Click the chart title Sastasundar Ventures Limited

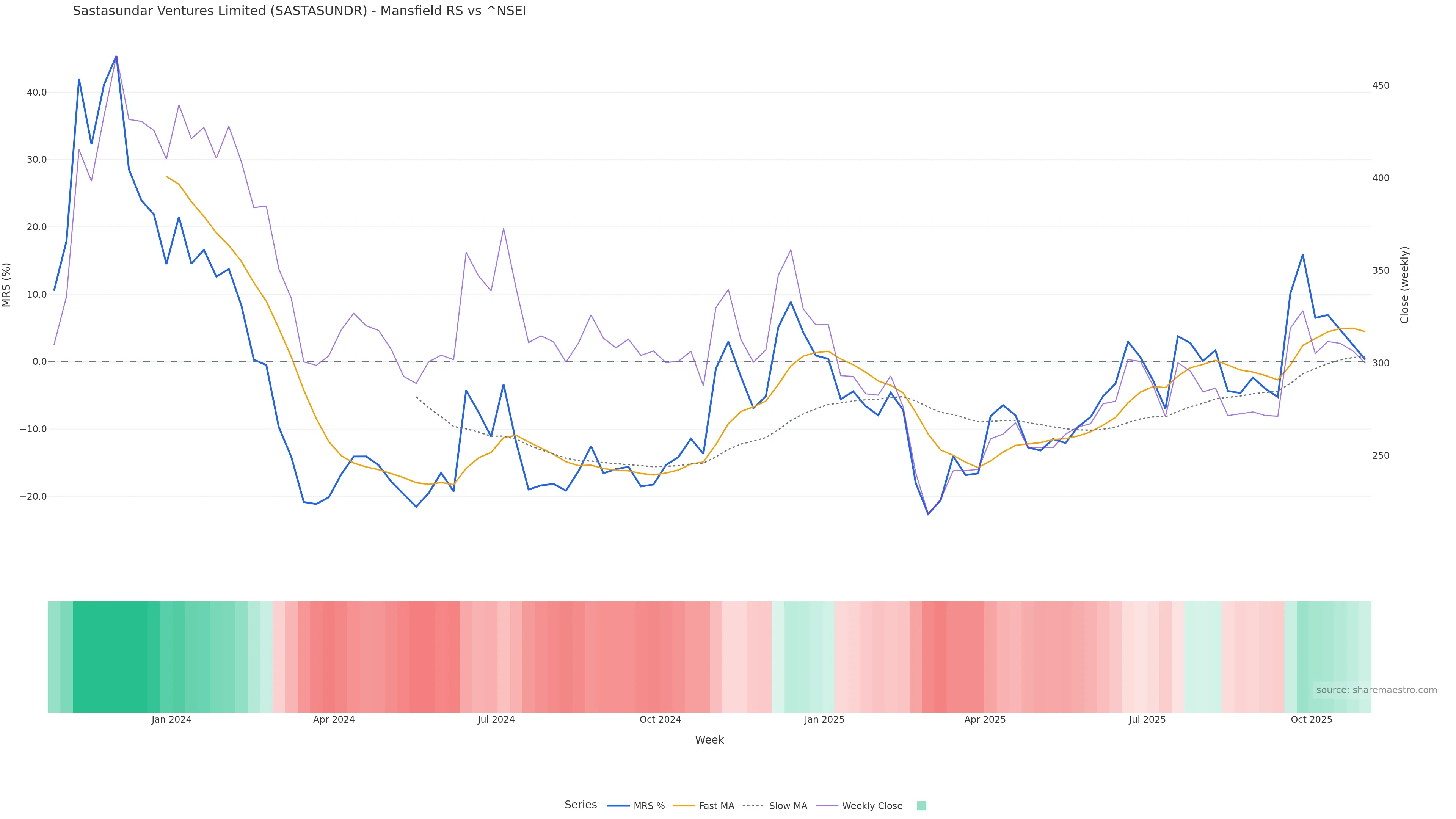(x=299, y=11)
